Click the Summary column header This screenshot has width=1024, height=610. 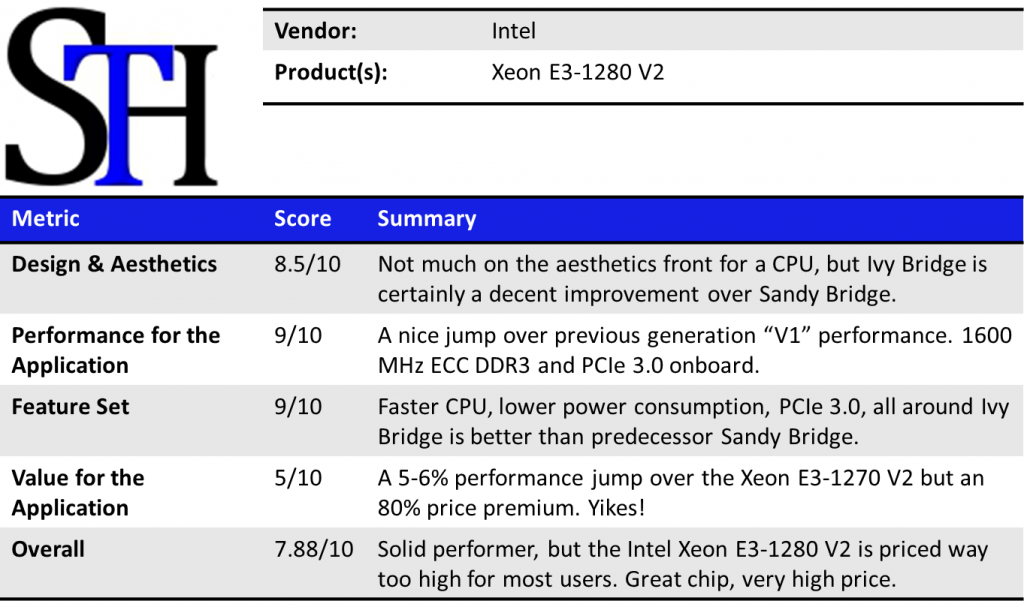[427, 218]
